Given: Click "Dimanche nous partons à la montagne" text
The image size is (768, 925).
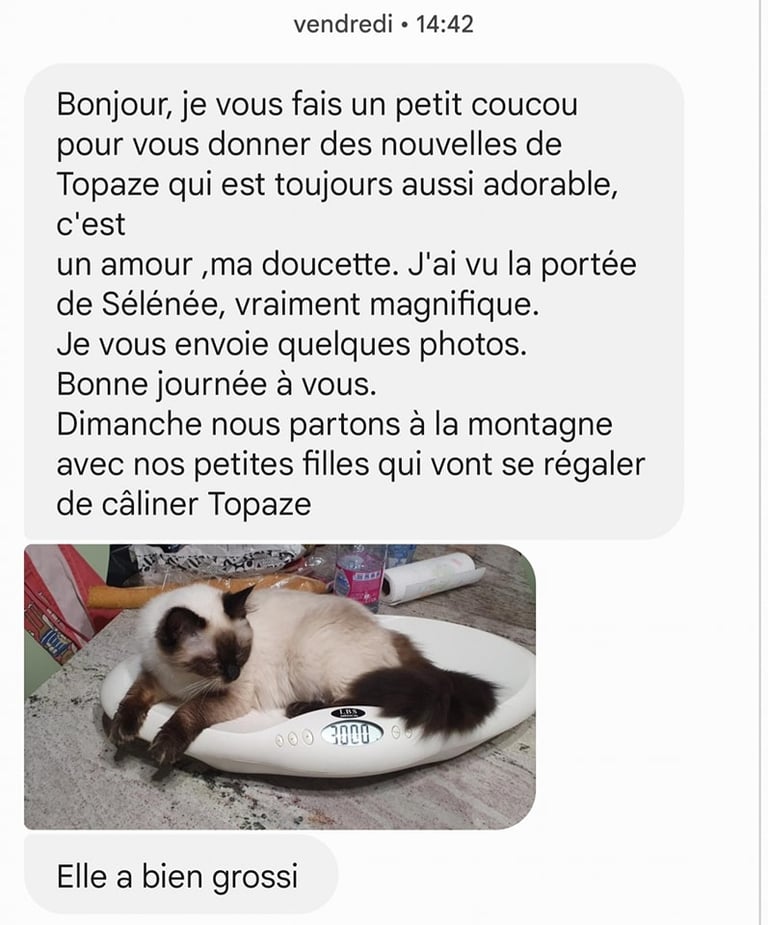Looking at the screenshot, I should click(334, 424).
